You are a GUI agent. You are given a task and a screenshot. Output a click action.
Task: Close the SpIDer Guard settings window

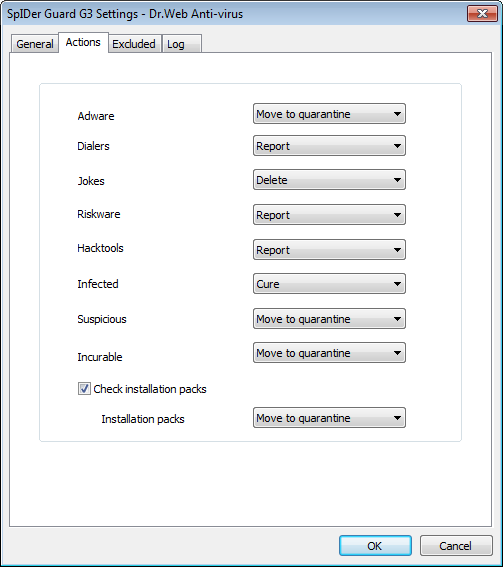482,14
